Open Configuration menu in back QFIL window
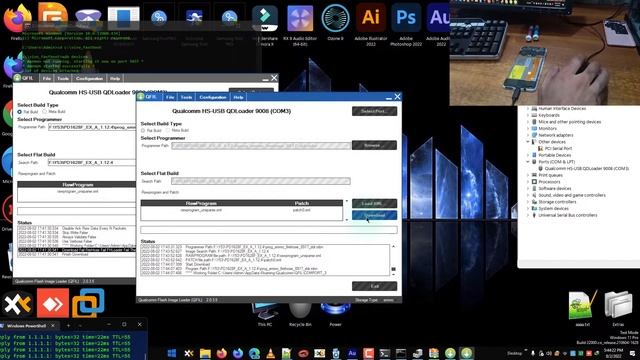This screenshot has height=360, width=640. [x=89, y=78]
